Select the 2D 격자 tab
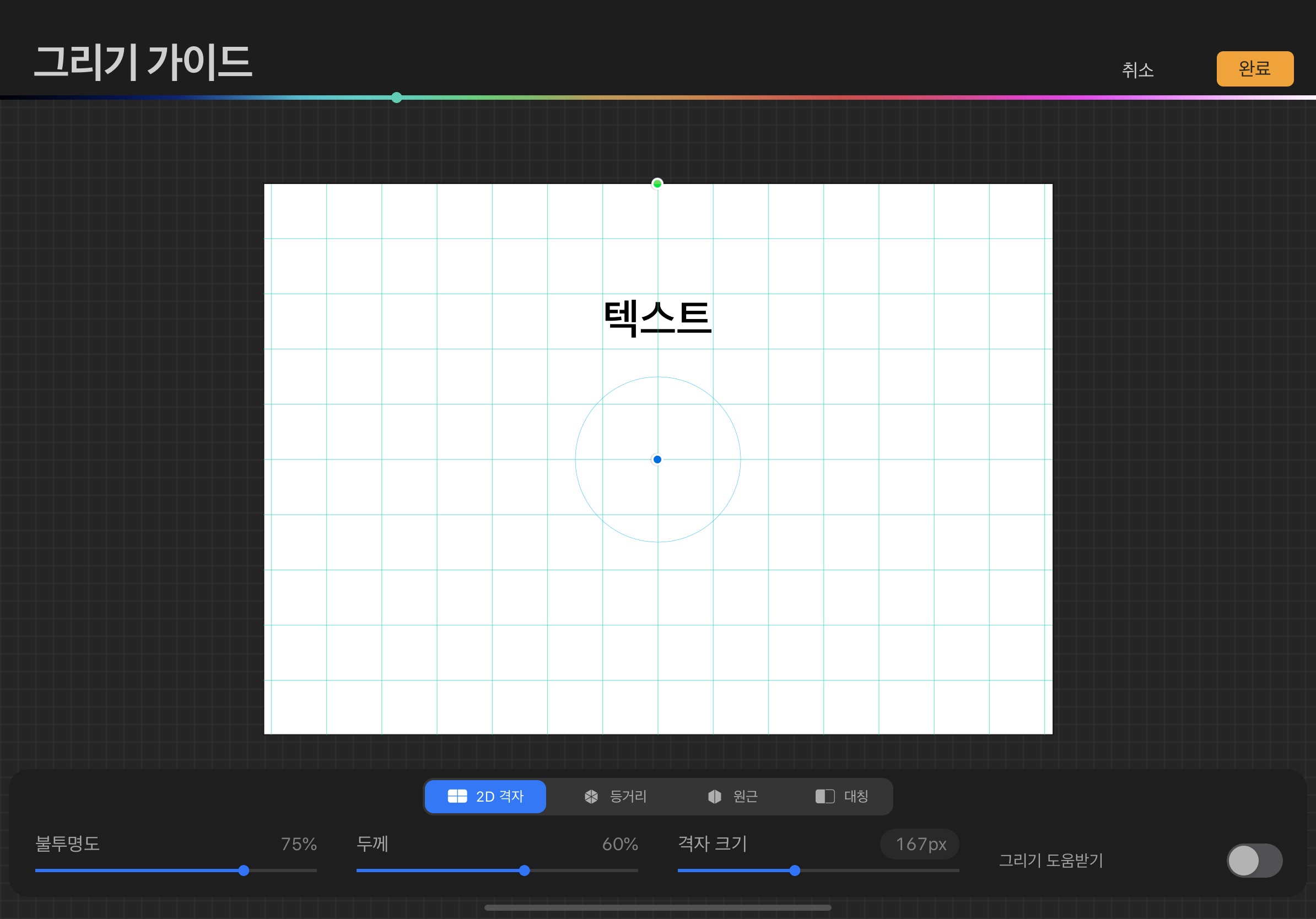This screenshot has width=1316, height=919. pos(499,796)
